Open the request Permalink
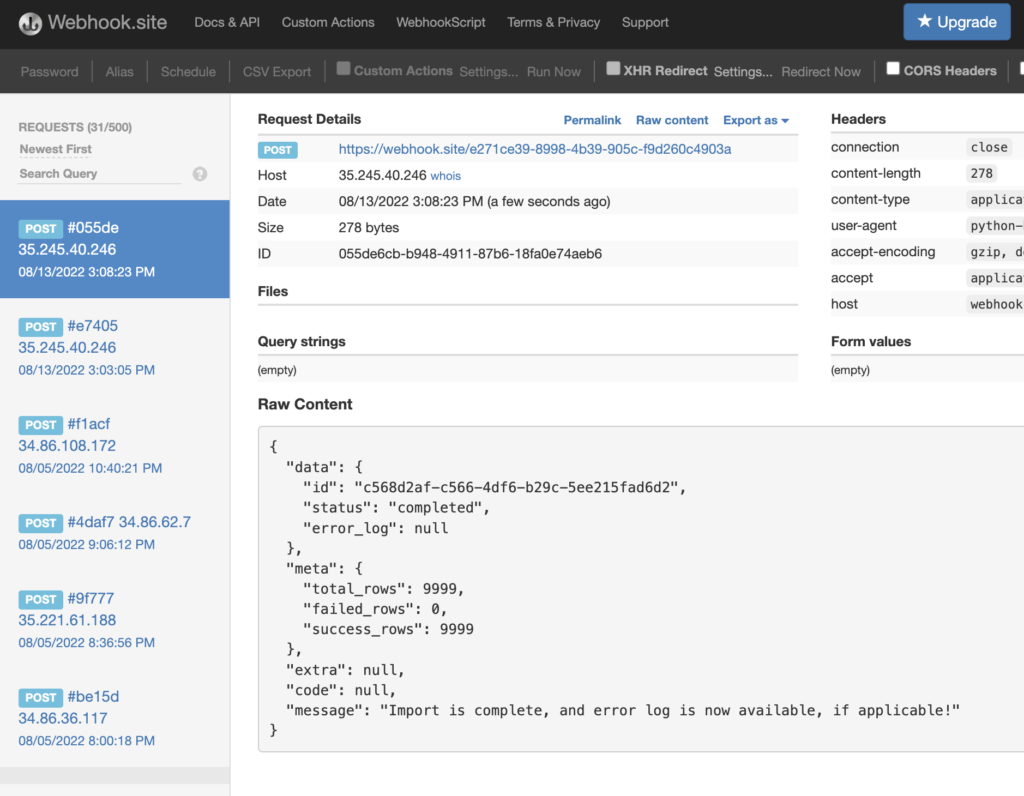This screenshot has width=1024, height=796. pyautogui.click(x=592, y=120)
